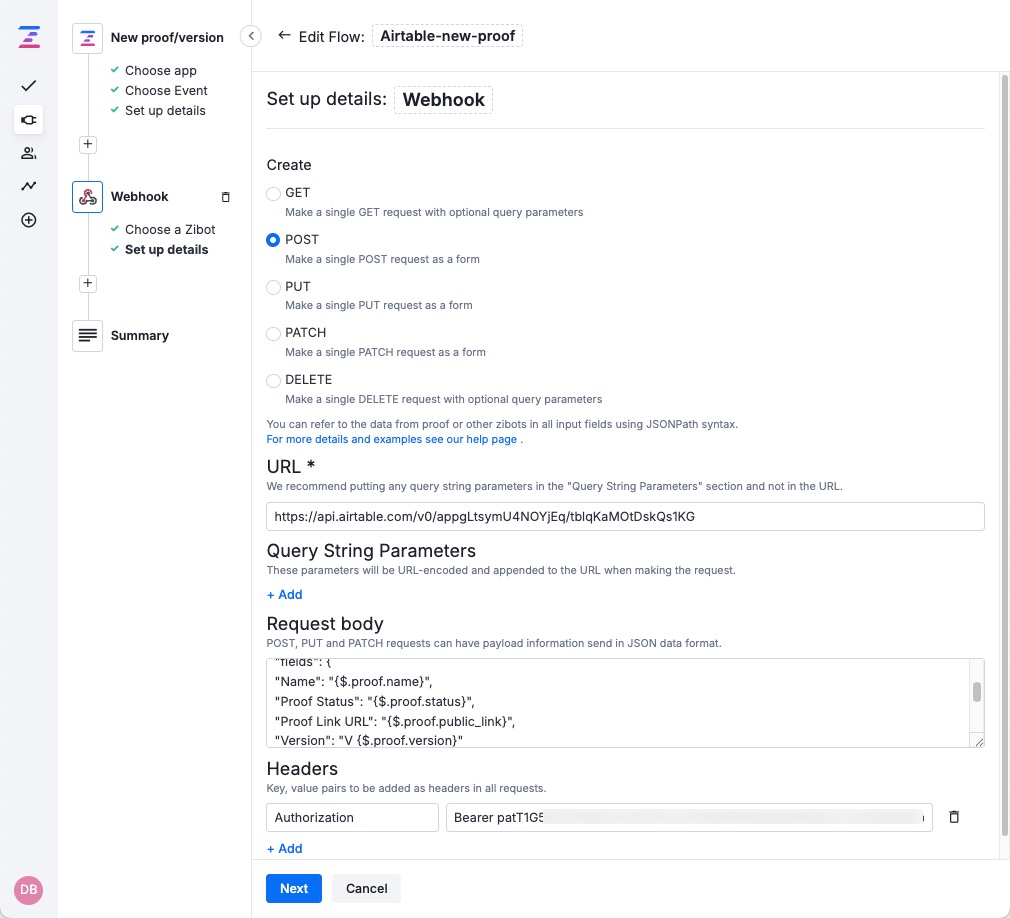This screenshot has width=1010, height=918.
Task: Click the DB avatar badge
Action: pyautogui.click(x=28, y=890)
